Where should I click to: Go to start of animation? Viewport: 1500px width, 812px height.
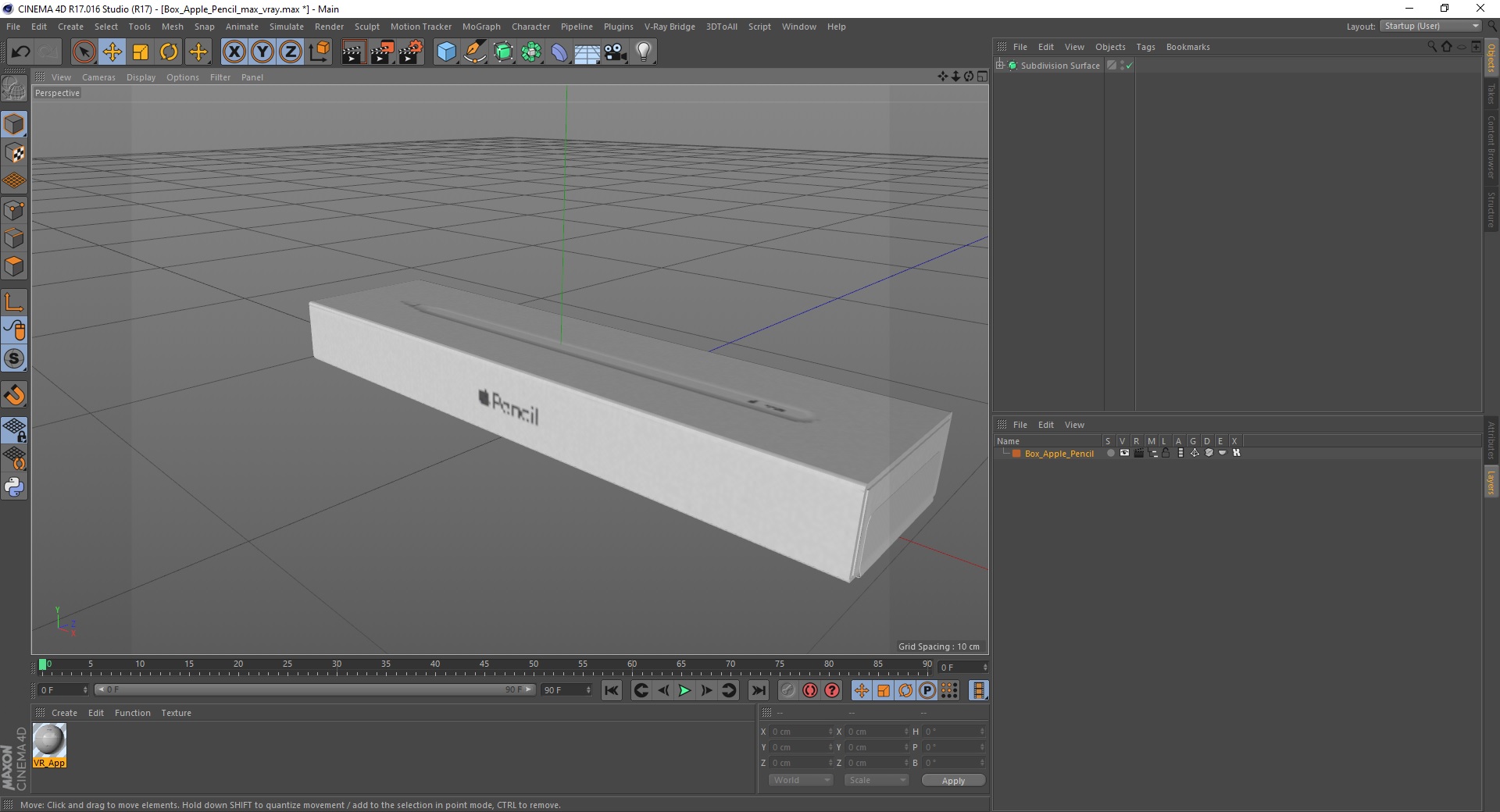coord(612,690)
